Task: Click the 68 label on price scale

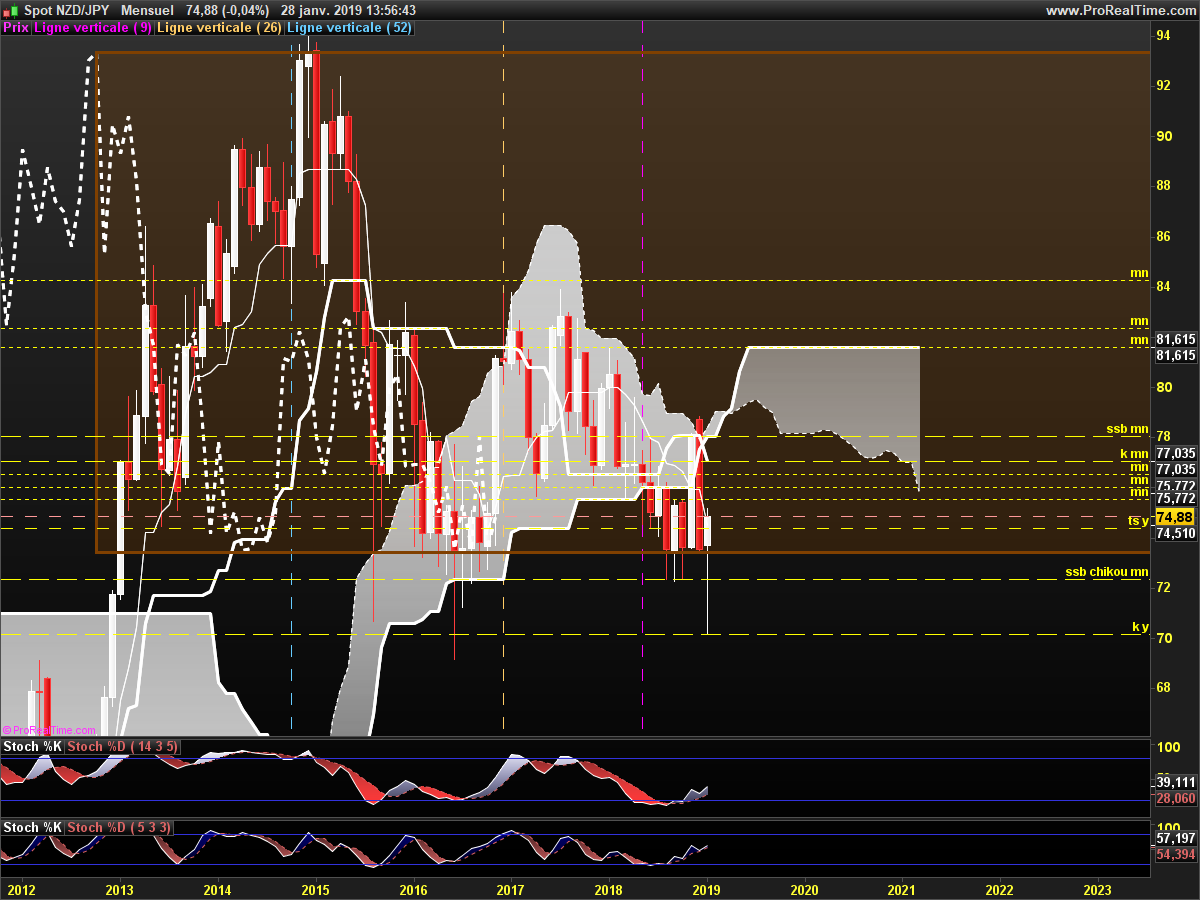Action: click(1164, 687)
